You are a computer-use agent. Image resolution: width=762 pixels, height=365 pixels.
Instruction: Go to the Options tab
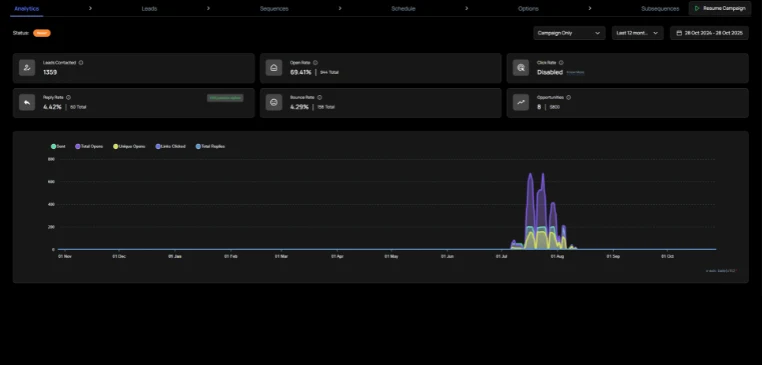pos(528,9)
